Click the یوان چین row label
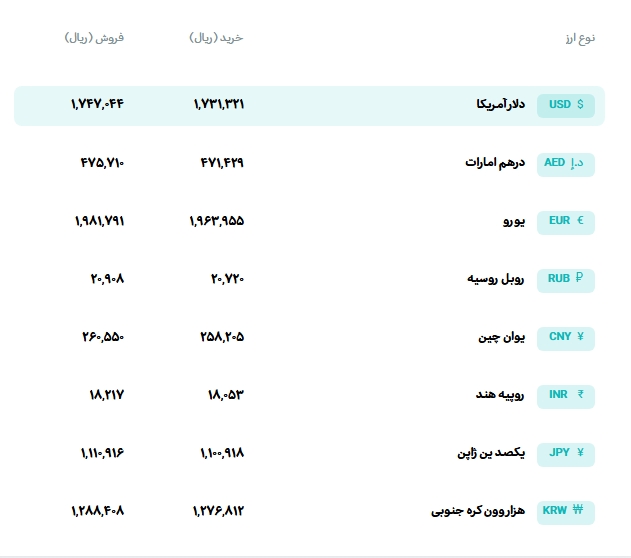This screenshot has width=631, height=558. (501, 337)
